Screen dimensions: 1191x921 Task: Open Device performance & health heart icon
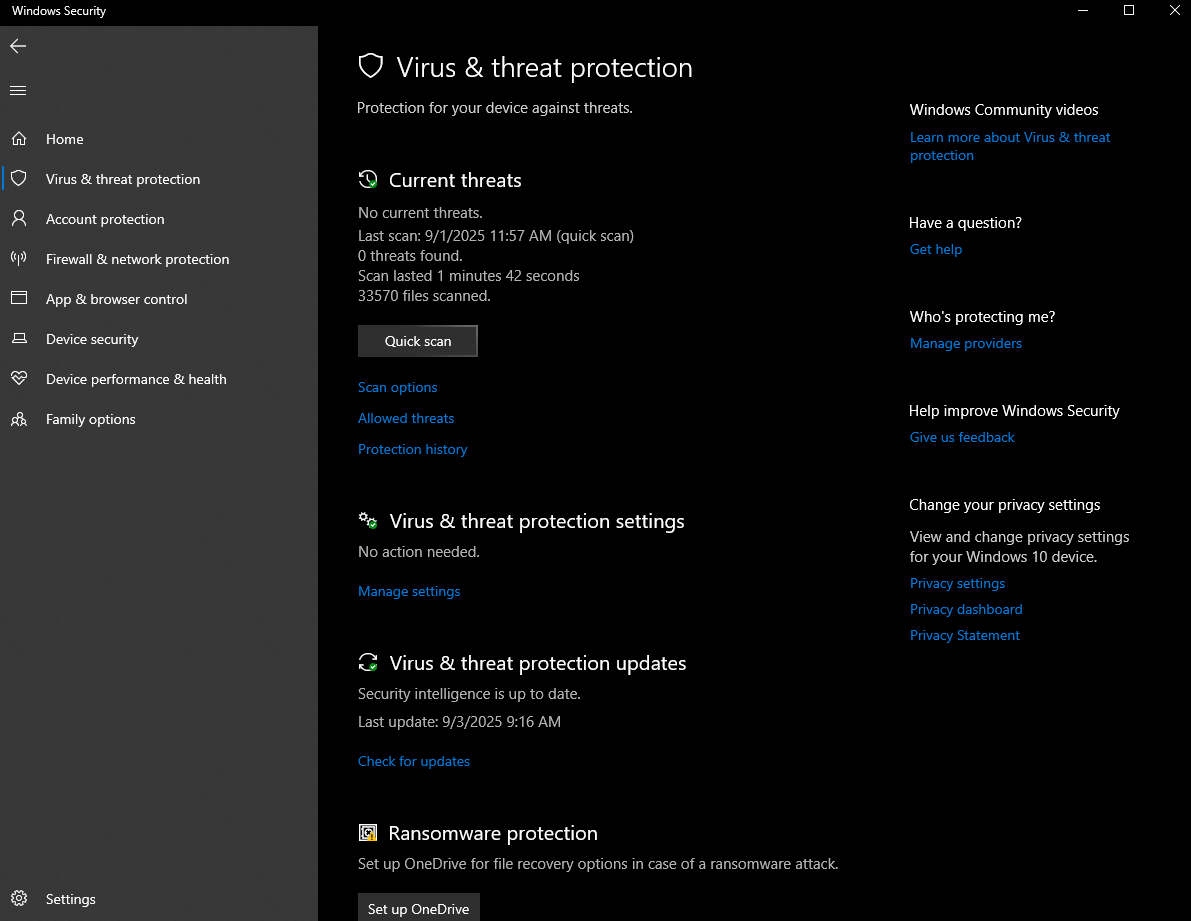(19, 379)
